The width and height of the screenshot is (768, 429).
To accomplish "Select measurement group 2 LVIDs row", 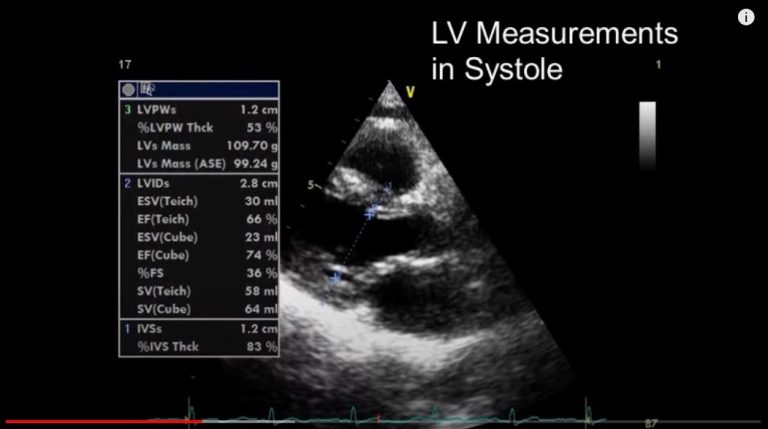I will click(x=199, y=184).
